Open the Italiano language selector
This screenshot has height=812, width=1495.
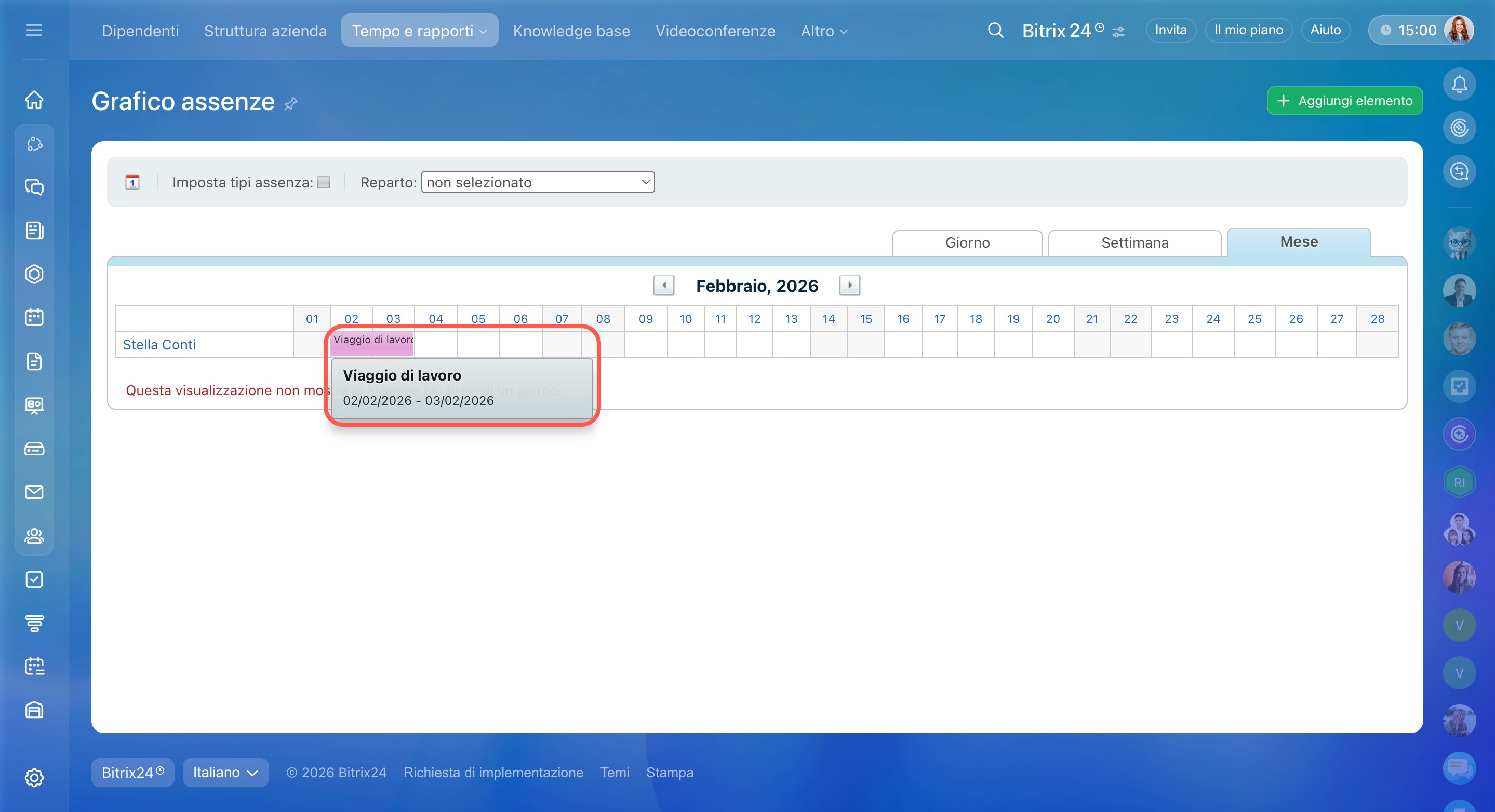click(225, 772)
